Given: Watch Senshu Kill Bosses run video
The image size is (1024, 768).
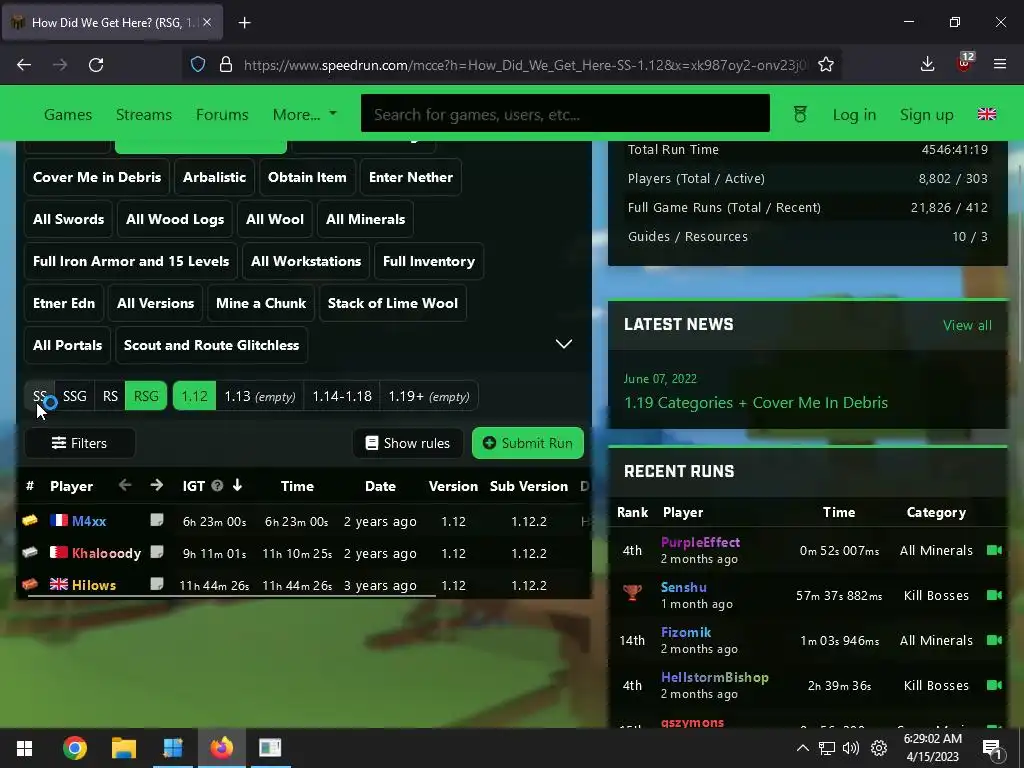Looking at the screenshot, I should click(994, 595).
